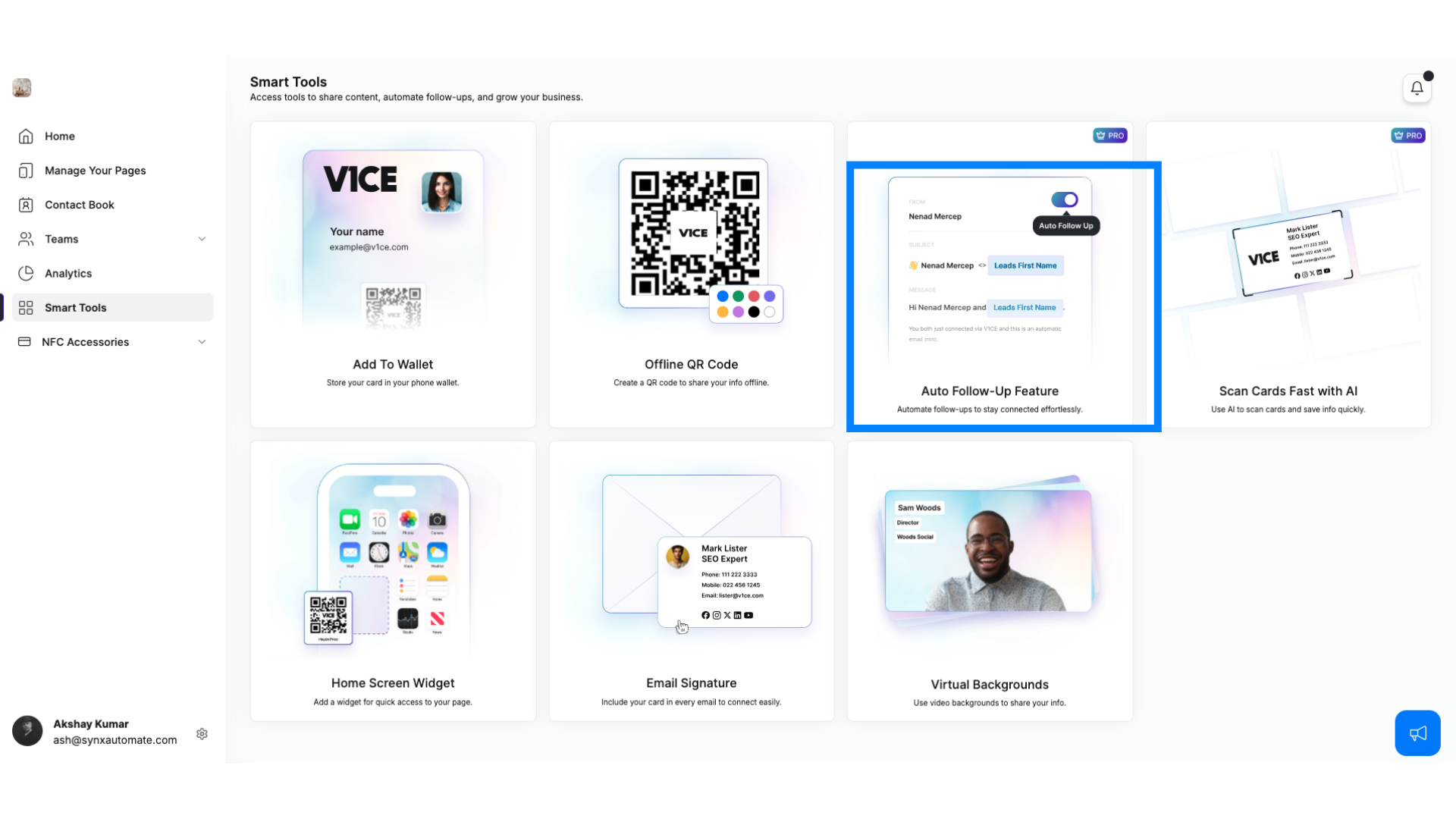1456x819 pixels.
Task: Click the user settings gear icon
Action: pos(202,733)
